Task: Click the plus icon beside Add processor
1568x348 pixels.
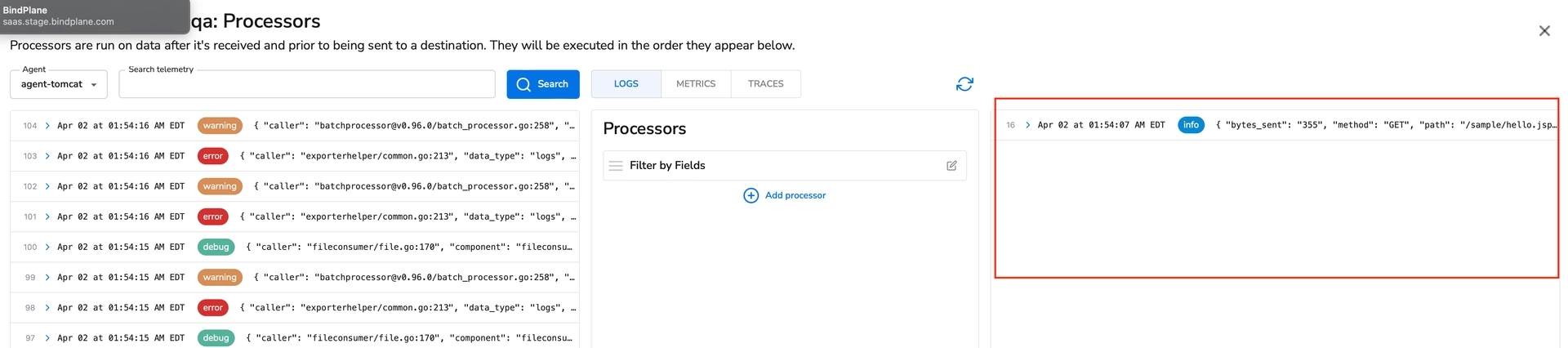Action: point(751,195)
